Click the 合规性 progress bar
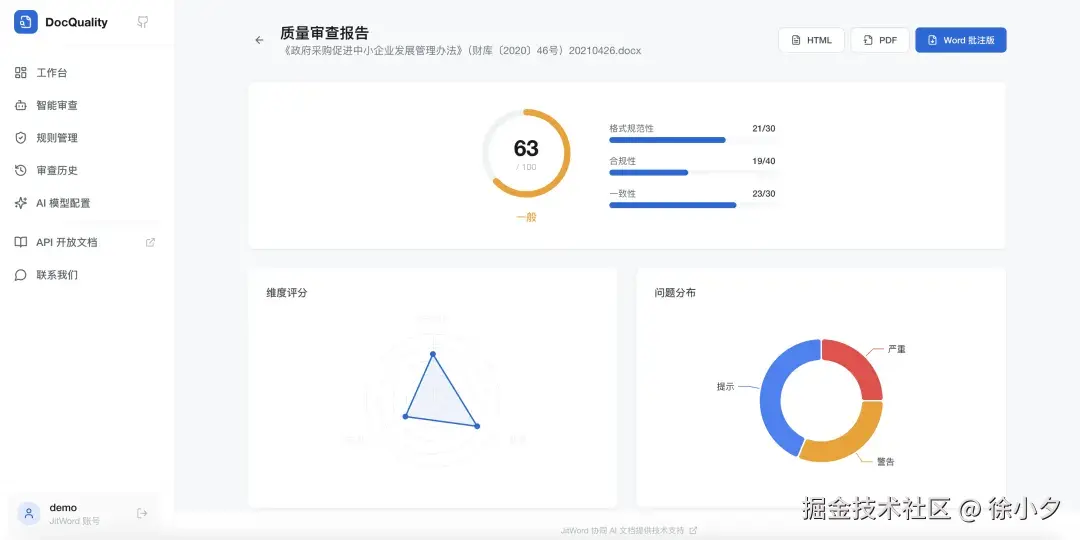The image size is (1080, 540). click(x=692, y=172)
